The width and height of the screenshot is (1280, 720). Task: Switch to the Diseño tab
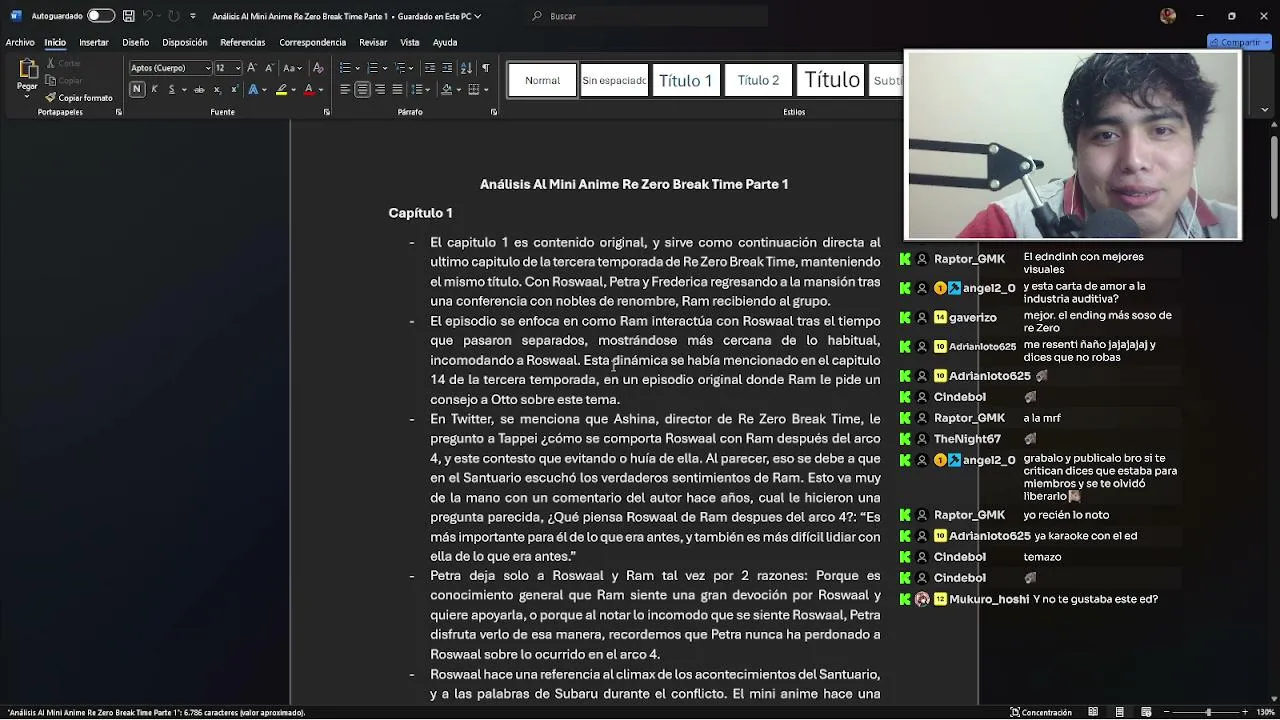point(136,42)
